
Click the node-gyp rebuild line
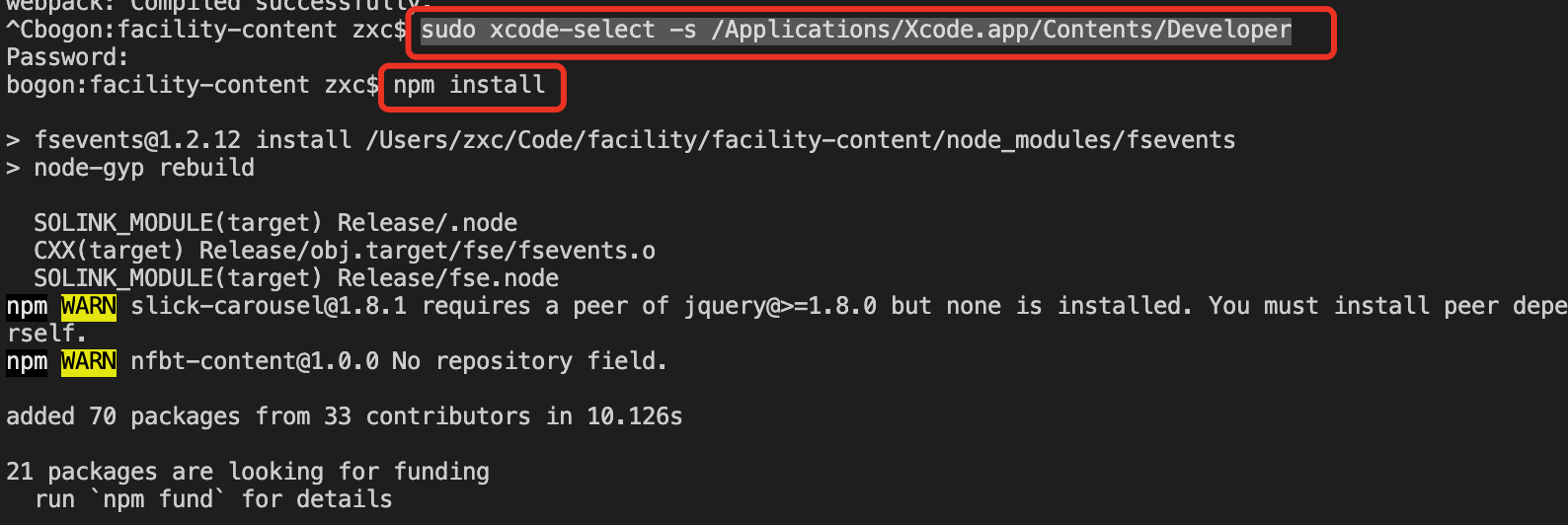(130, 169)
